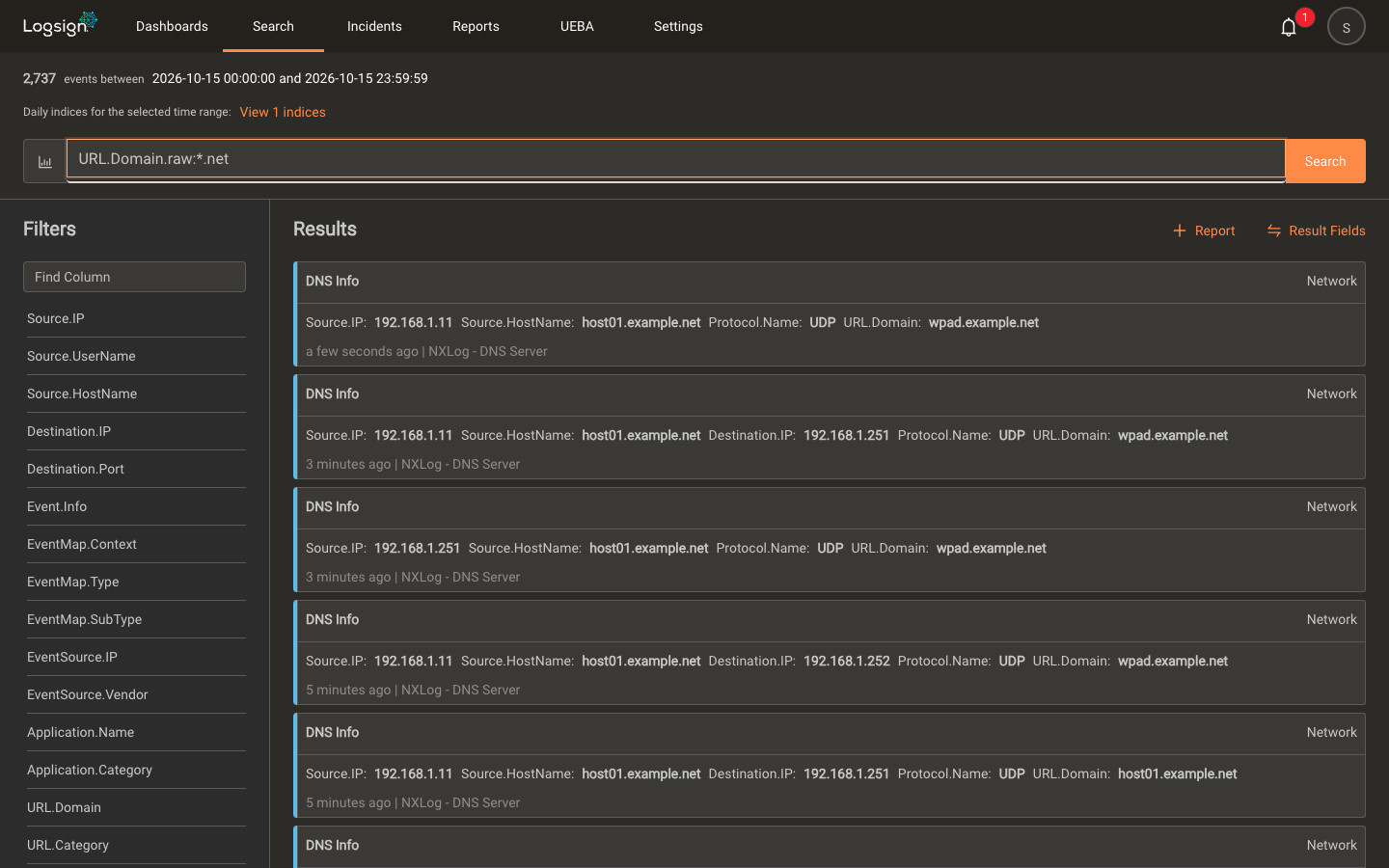Click the Result Fields swap icon
1389x868 pixels.
[x=1273, y=231]
